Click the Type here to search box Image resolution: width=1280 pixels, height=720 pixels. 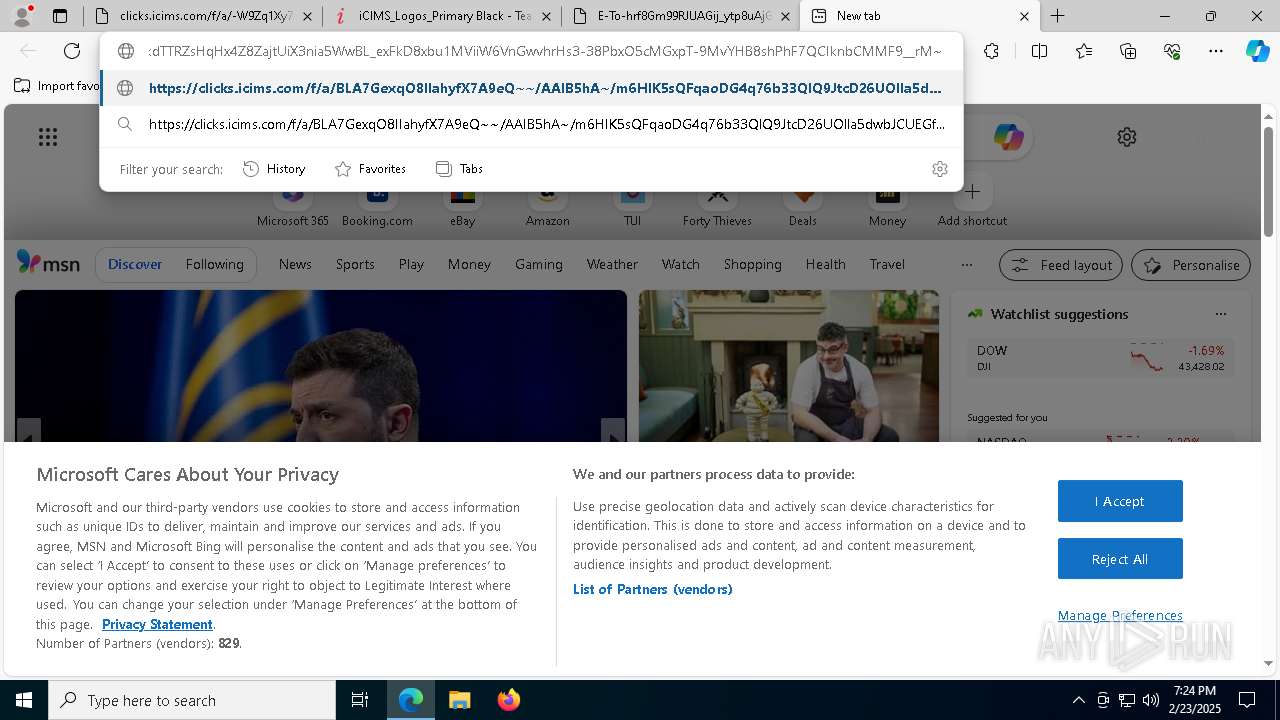point(192,700)
